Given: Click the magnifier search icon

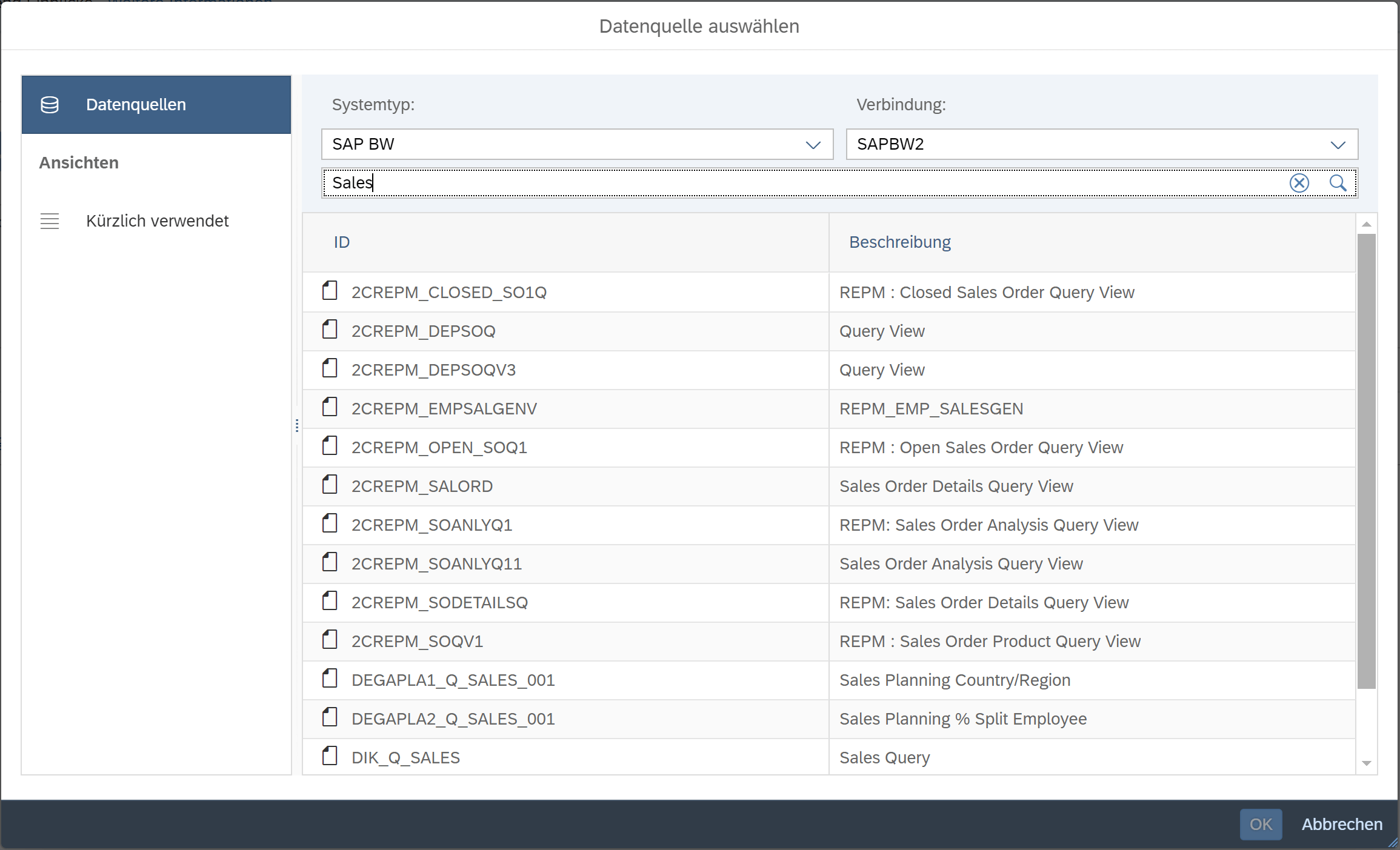Looking at the screenshot, I should 1338,183.
